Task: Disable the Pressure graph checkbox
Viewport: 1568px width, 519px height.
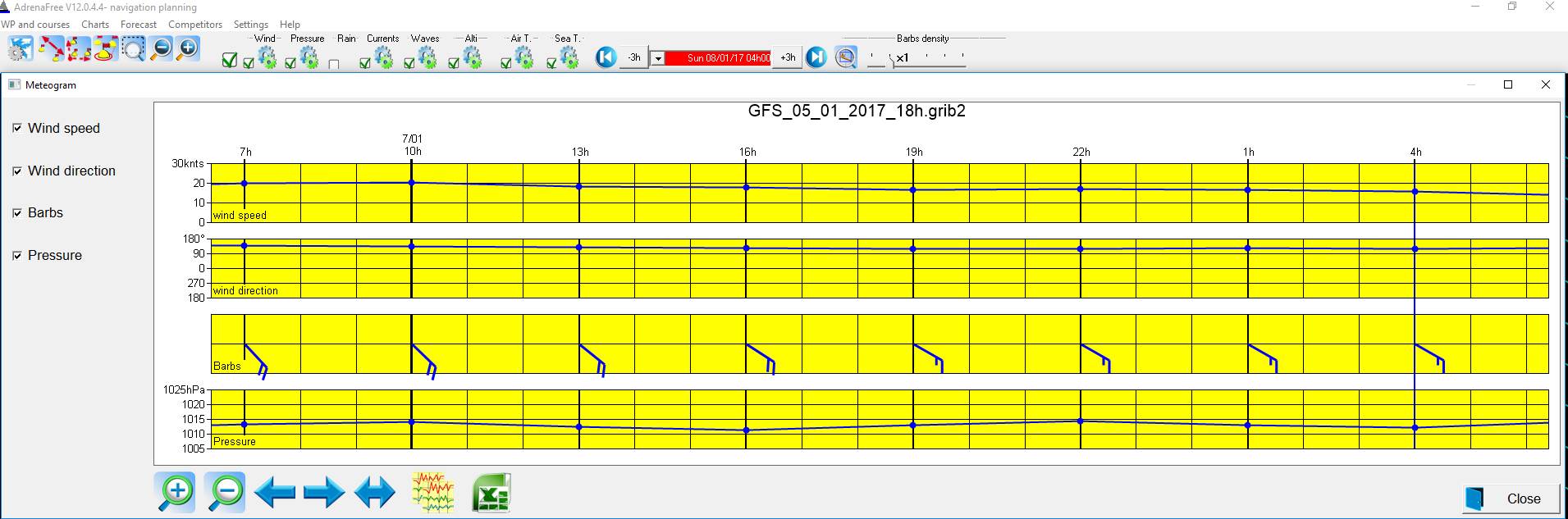Action: pyautogui.click(x=17, y=256)
